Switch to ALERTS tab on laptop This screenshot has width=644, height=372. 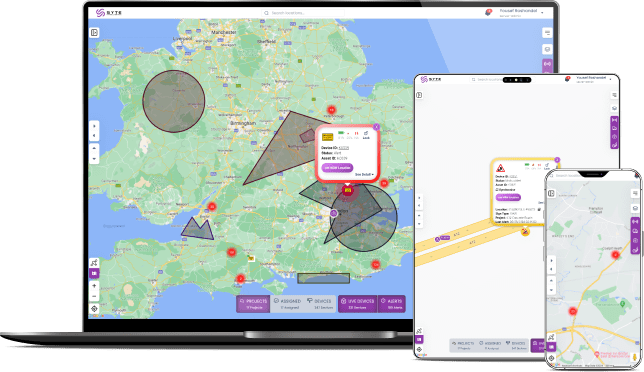point(391,304)
